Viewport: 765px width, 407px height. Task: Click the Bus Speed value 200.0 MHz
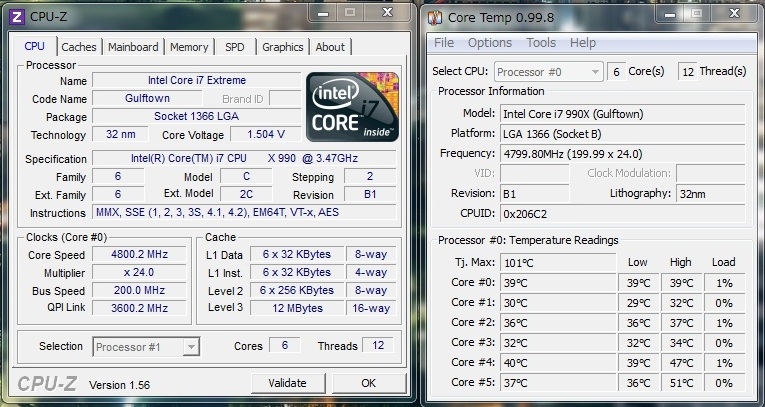(139, 290)
